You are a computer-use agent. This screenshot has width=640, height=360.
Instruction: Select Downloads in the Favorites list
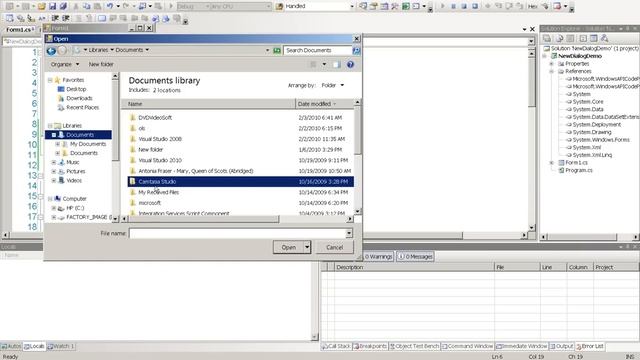coord(79,98)
